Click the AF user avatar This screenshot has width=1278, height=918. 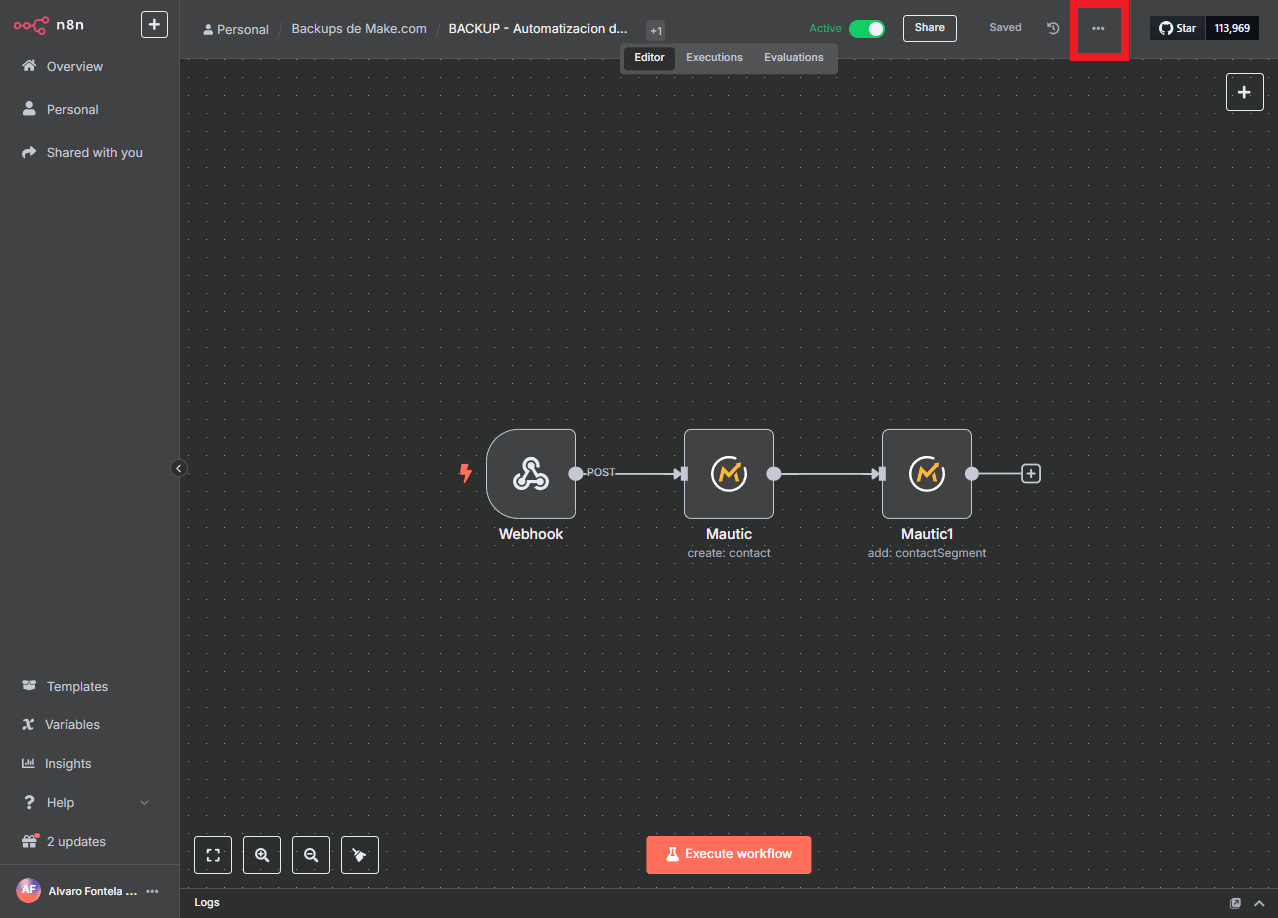coord(28,890)
